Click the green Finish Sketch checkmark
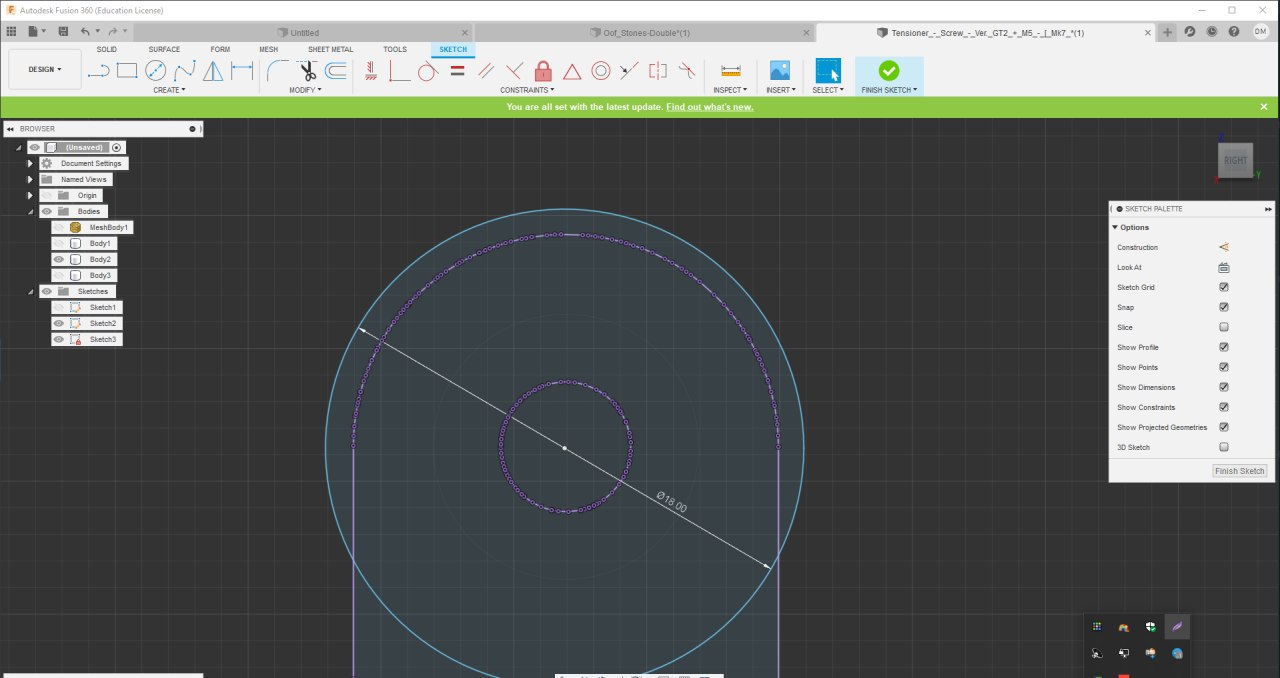The width and height of the screenshot is (1280, 678). (x=889, y=70)
